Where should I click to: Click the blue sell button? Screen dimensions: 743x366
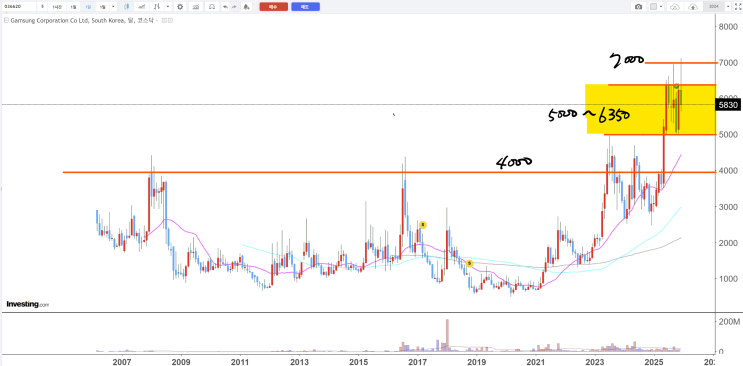pos(305,7)
